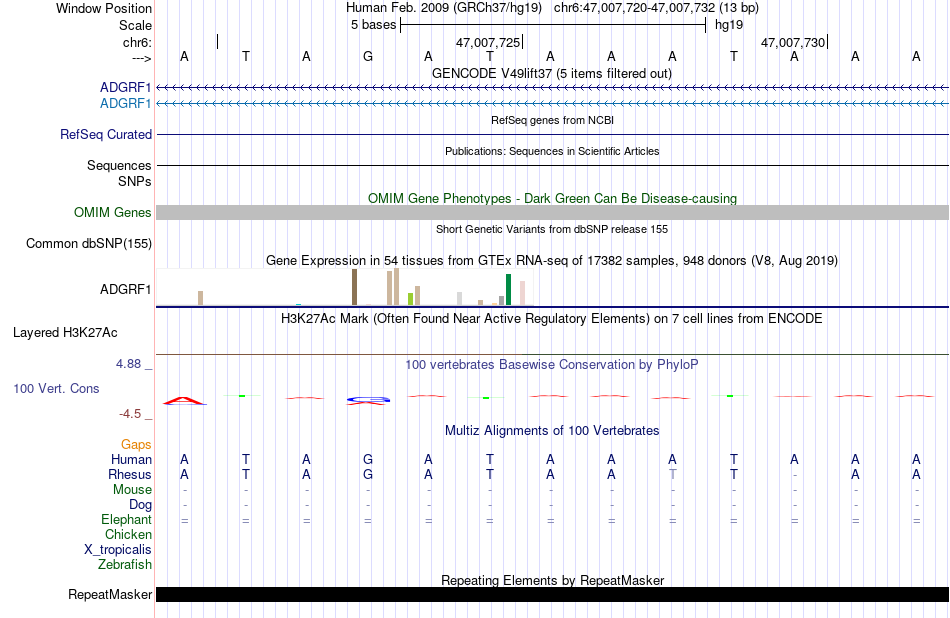The height and width of the screenshot is (618, 950).
Task: Click the 100 Vert. Cons label
Action: click(x=56, y=388)
